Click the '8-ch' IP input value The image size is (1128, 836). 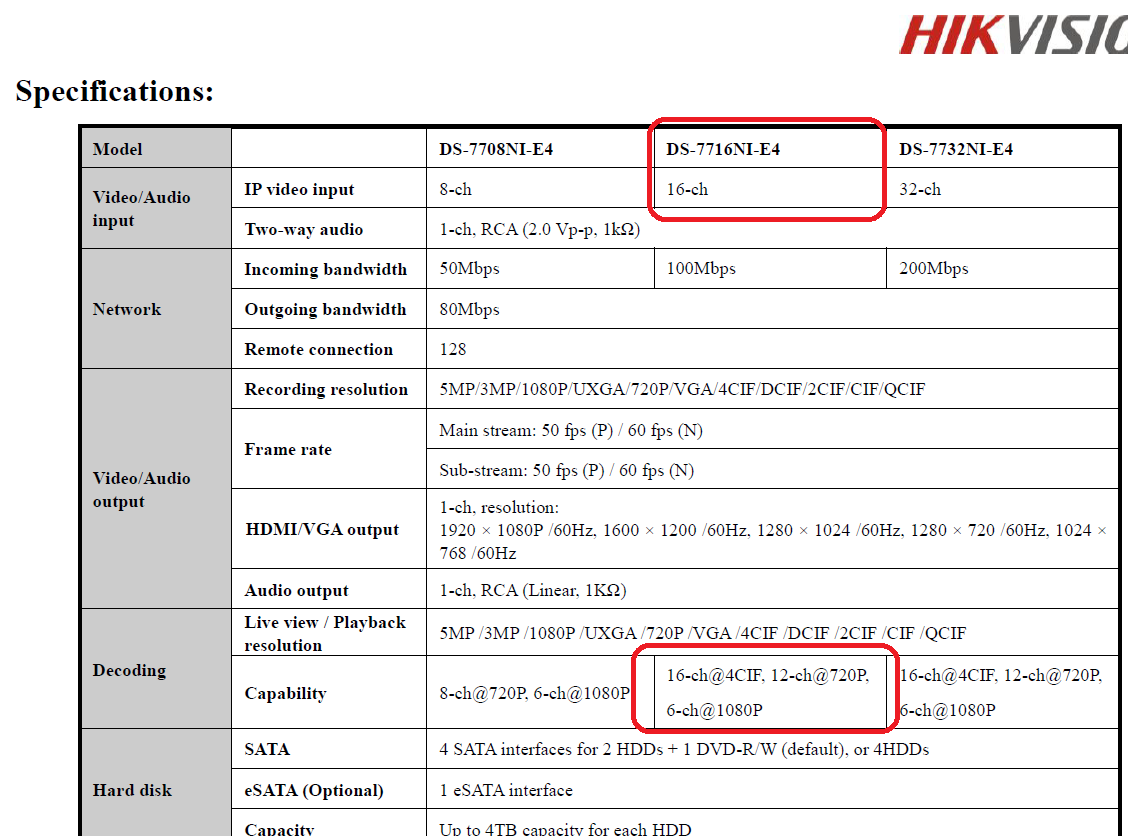[x=455, y=189]
